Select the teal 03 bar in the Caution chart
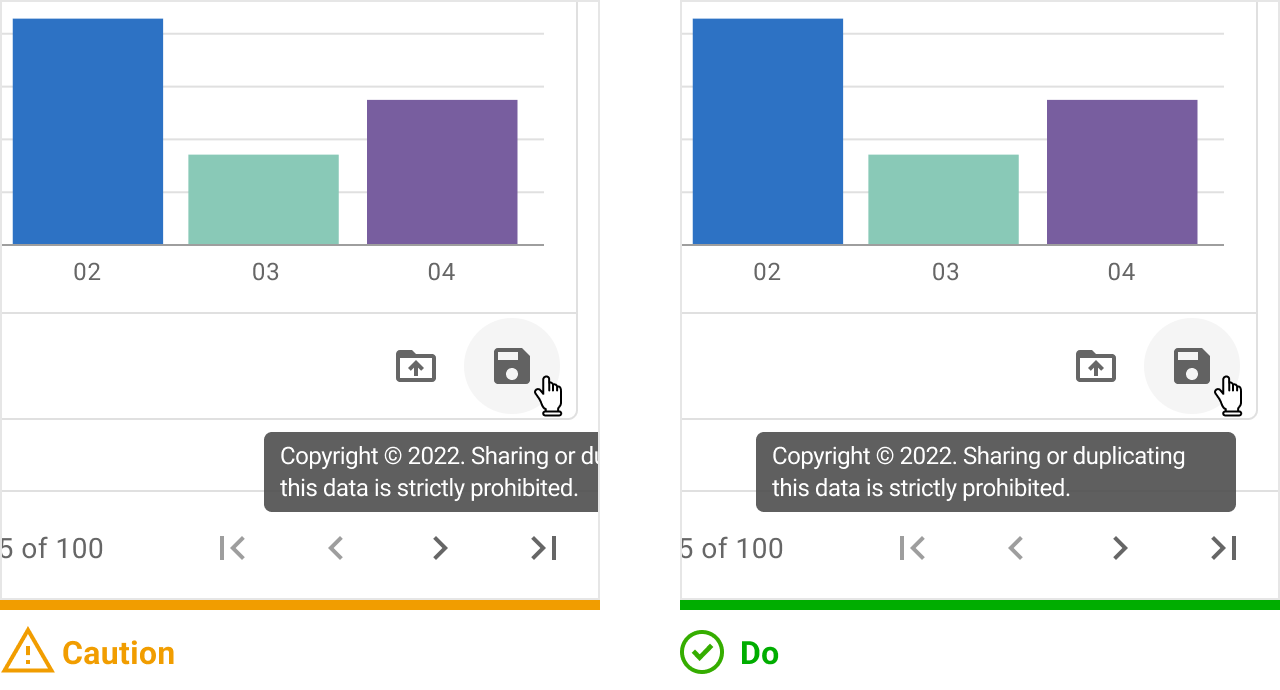The height and width of the screenshot is (690, 1280). [x=264, y=199]
